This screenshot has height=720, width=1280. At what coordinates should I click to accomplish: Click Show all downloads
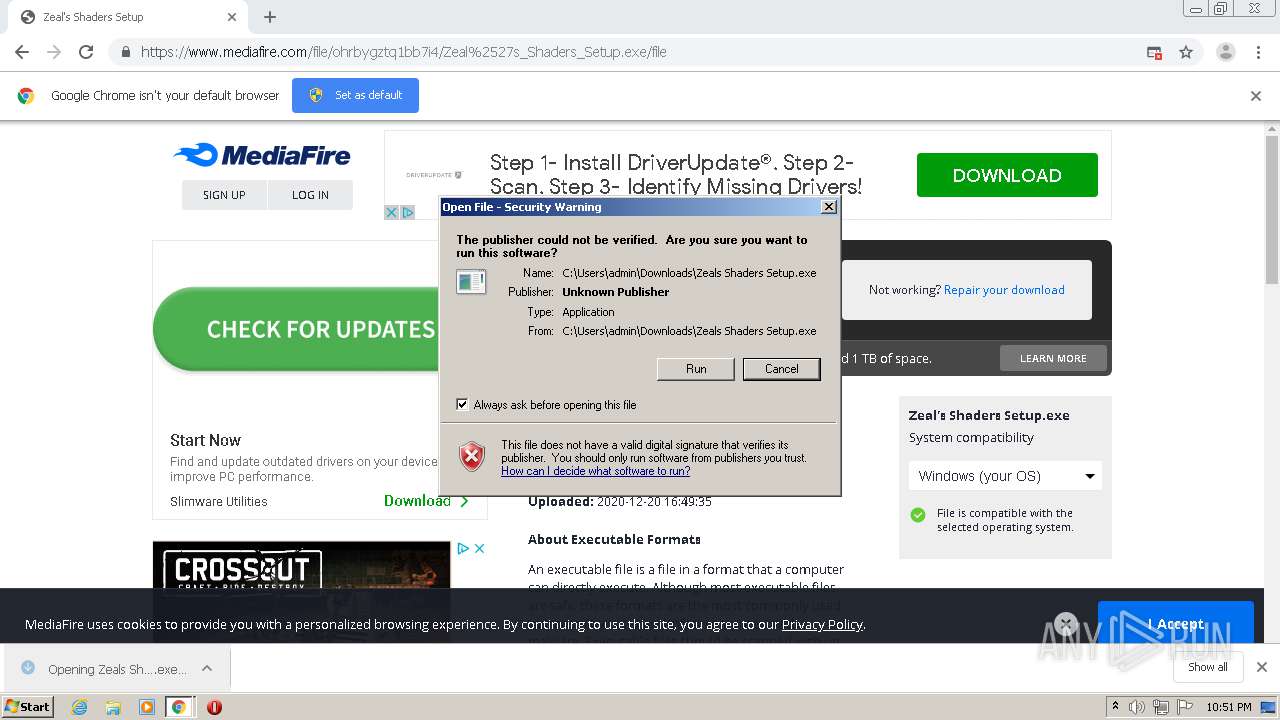pyautogui.click(x=1207, y=667)
